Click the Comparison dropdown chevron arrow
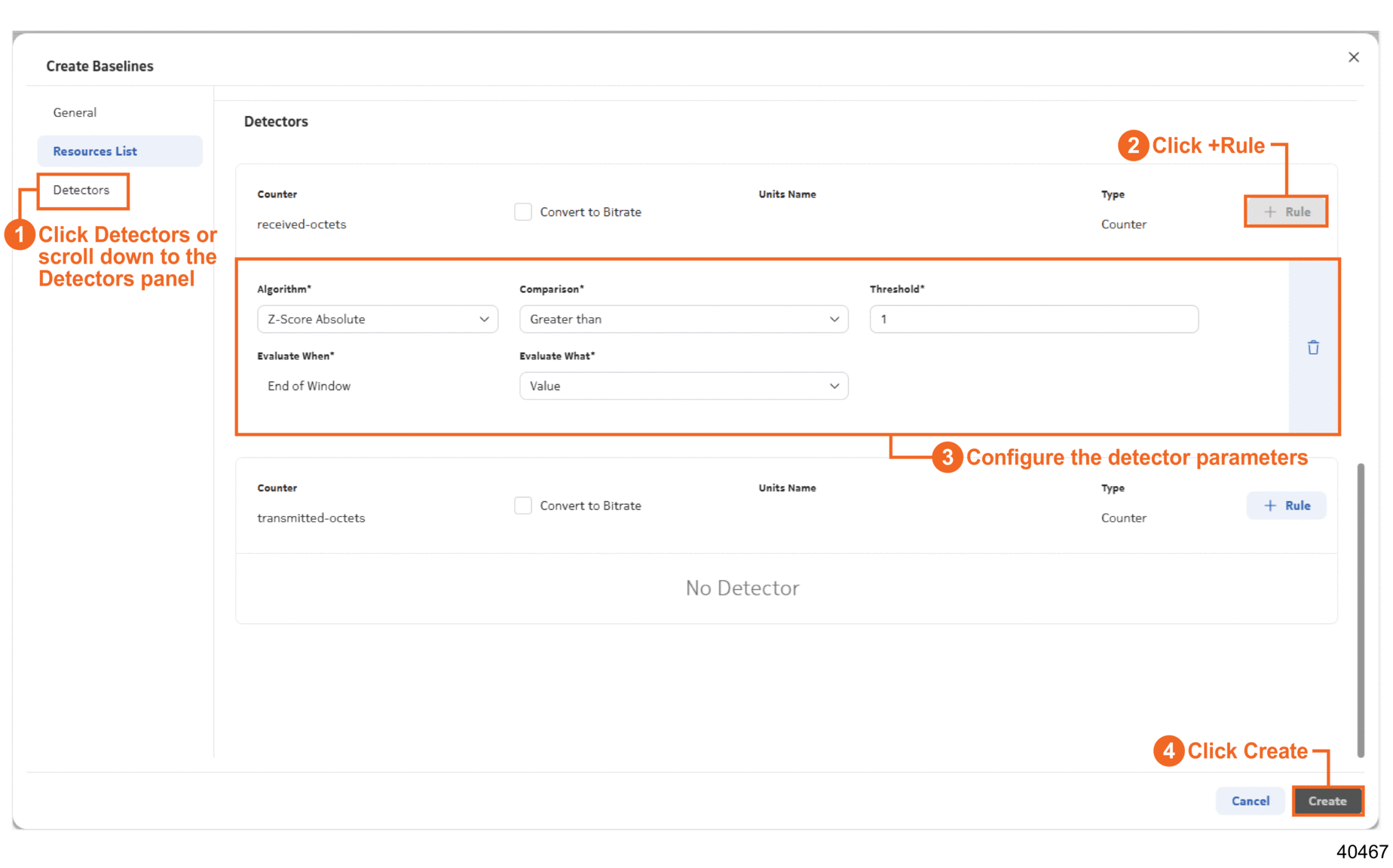Screen dimensions: 1393x868 834,319
